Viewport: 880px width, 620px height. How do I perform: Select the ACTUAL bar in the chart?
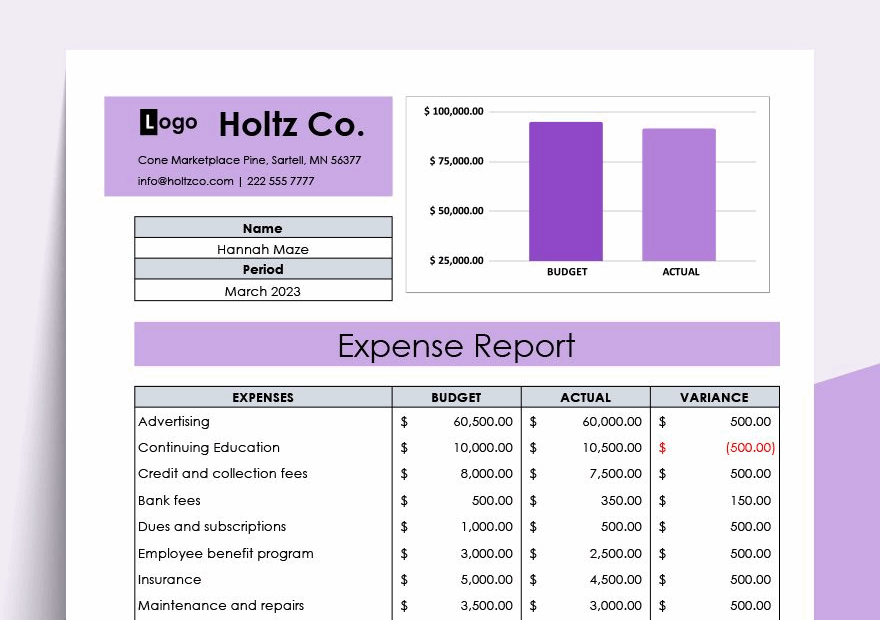[680, 195]
